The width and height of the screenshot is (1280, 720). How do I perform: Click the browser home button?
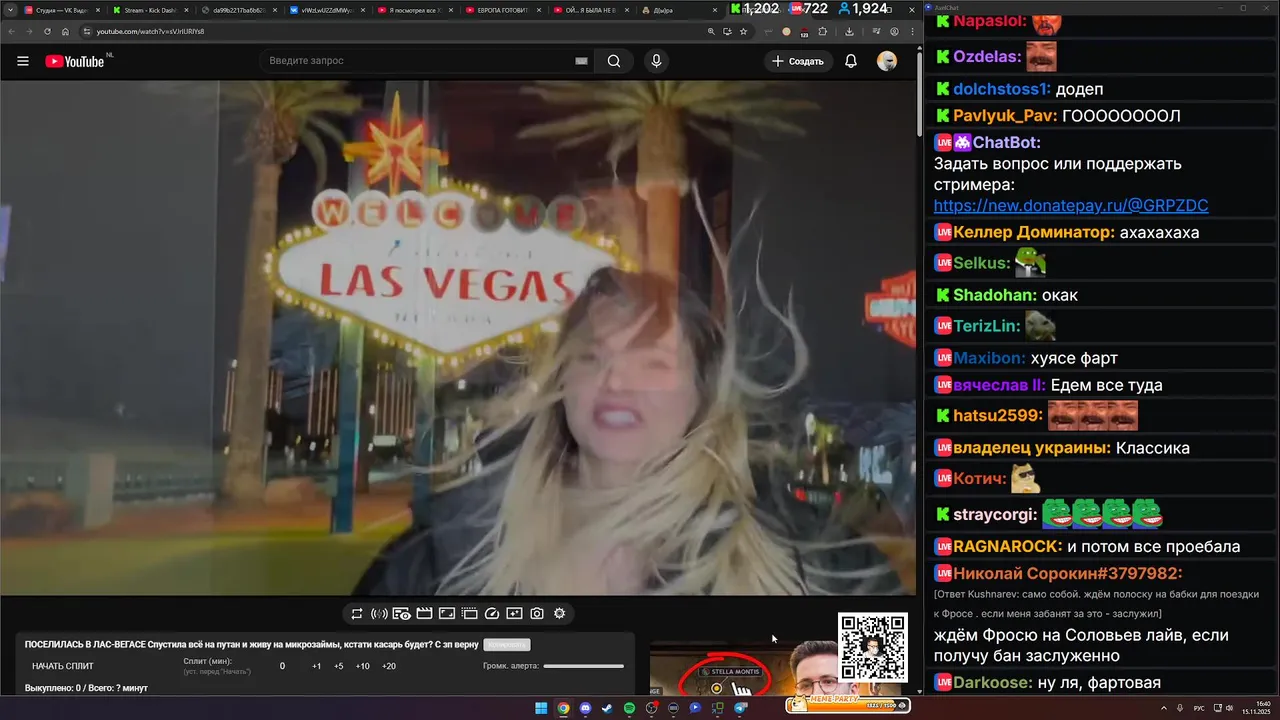[65, 31]
